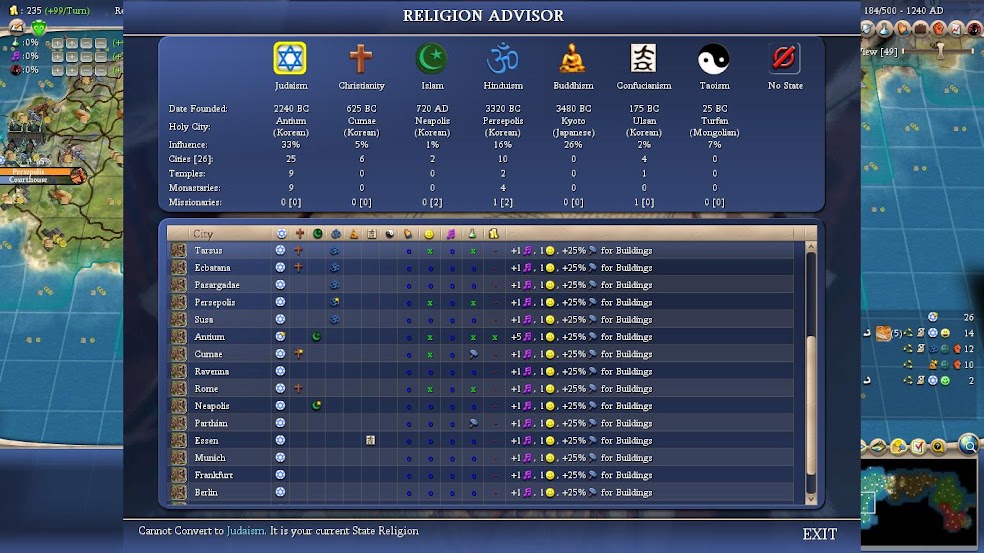The height and width of the screenshot is (553, 984).
Task: Select the Islam crescent icon
Action: (432, 58)
